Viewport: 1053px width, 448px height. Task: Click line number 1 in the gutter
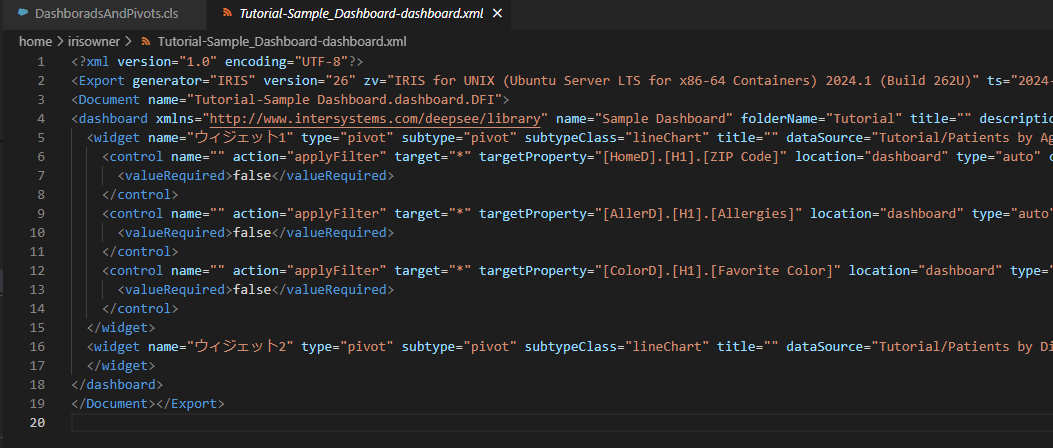[x=41, y=61]
